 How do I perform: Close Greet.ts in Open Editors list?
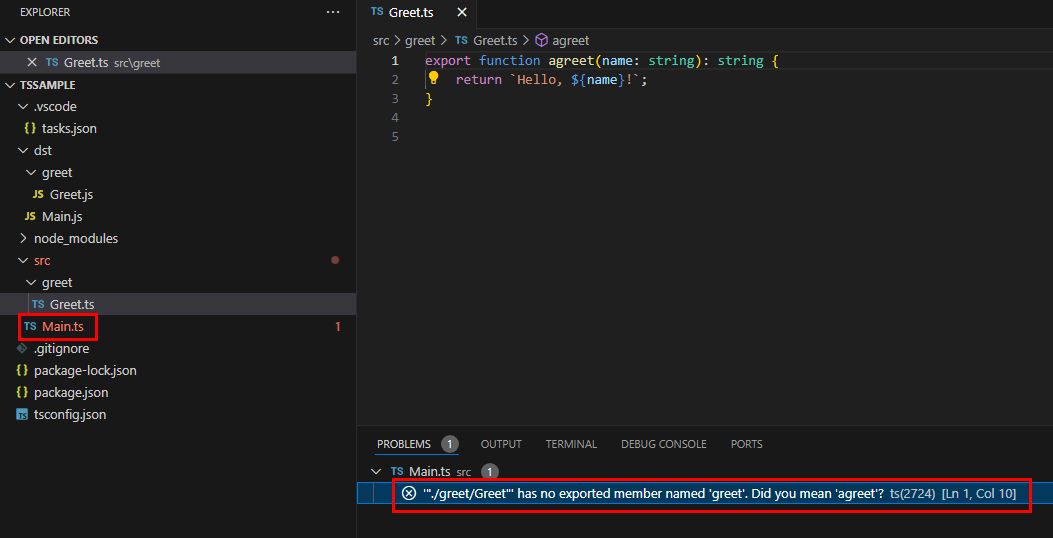coord(32,62)
